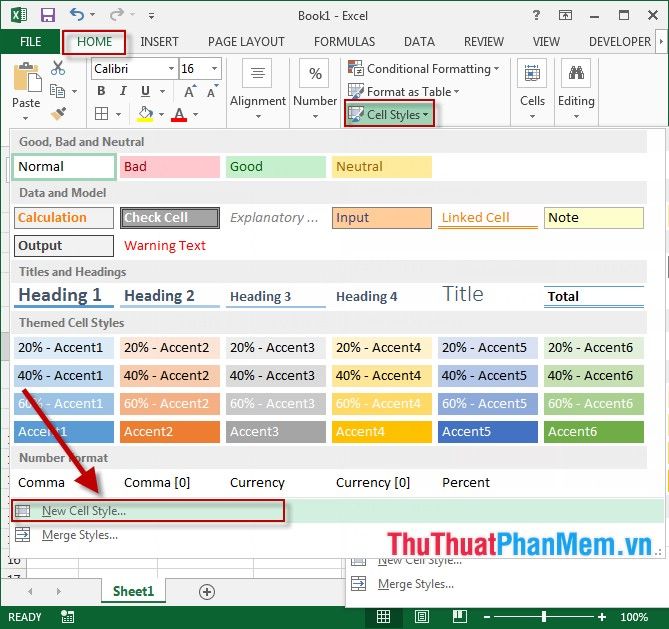669x629 pixels.
Task: Click the Increase Font Size icon
Action: [190, 91]
